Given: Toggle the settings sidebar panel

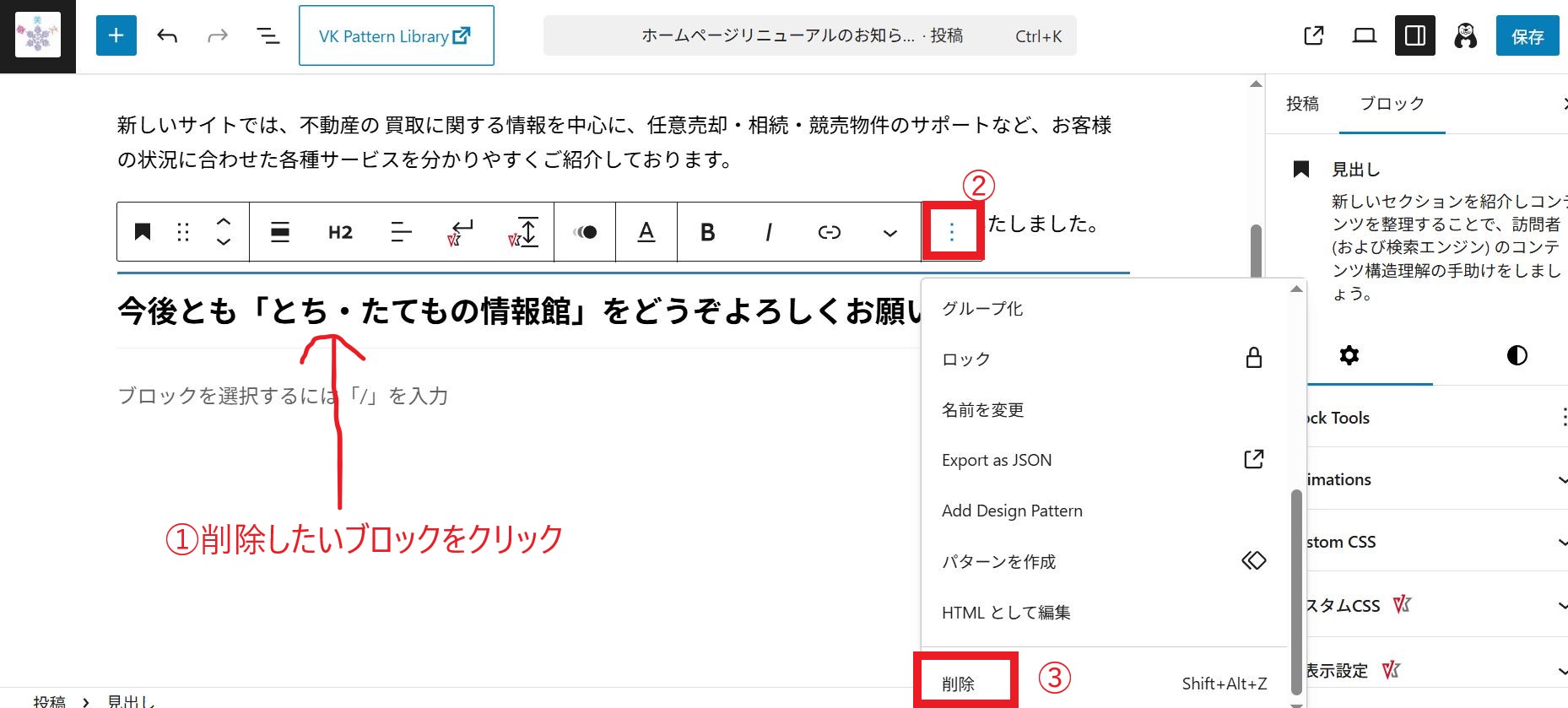Looking at the screenshot, I should [1414, 35].
